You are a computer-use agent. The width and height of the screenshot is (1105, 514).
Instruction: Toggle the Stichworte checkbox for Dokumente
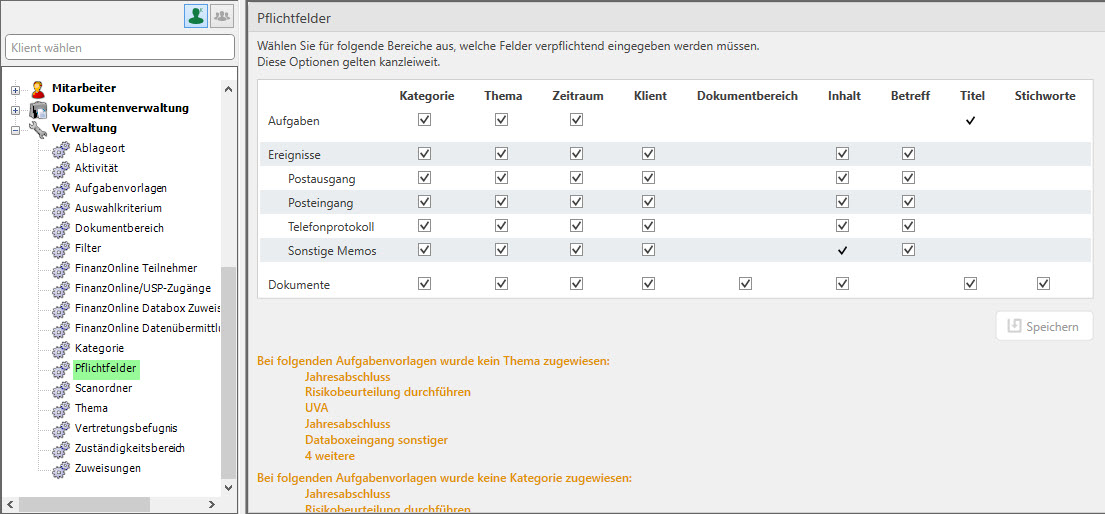click(x=1044, y=284)
